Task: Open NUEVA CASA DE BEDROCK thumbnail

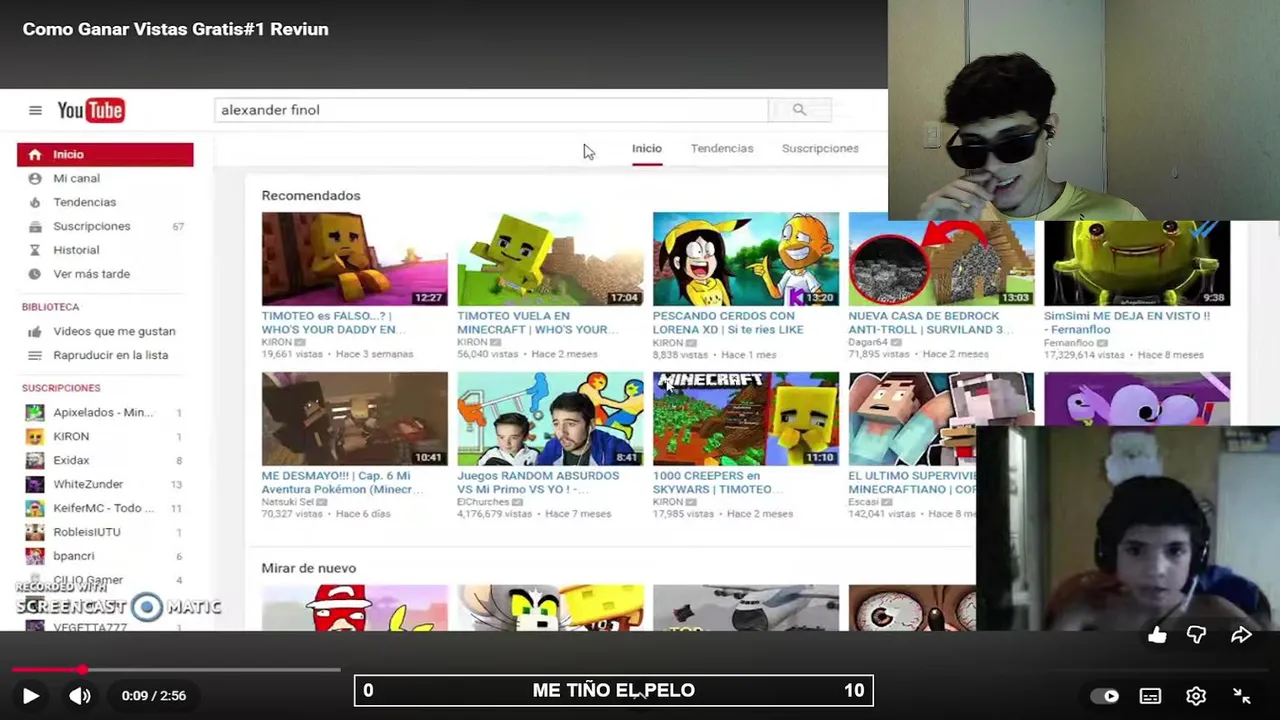Action: pos(941,263)
